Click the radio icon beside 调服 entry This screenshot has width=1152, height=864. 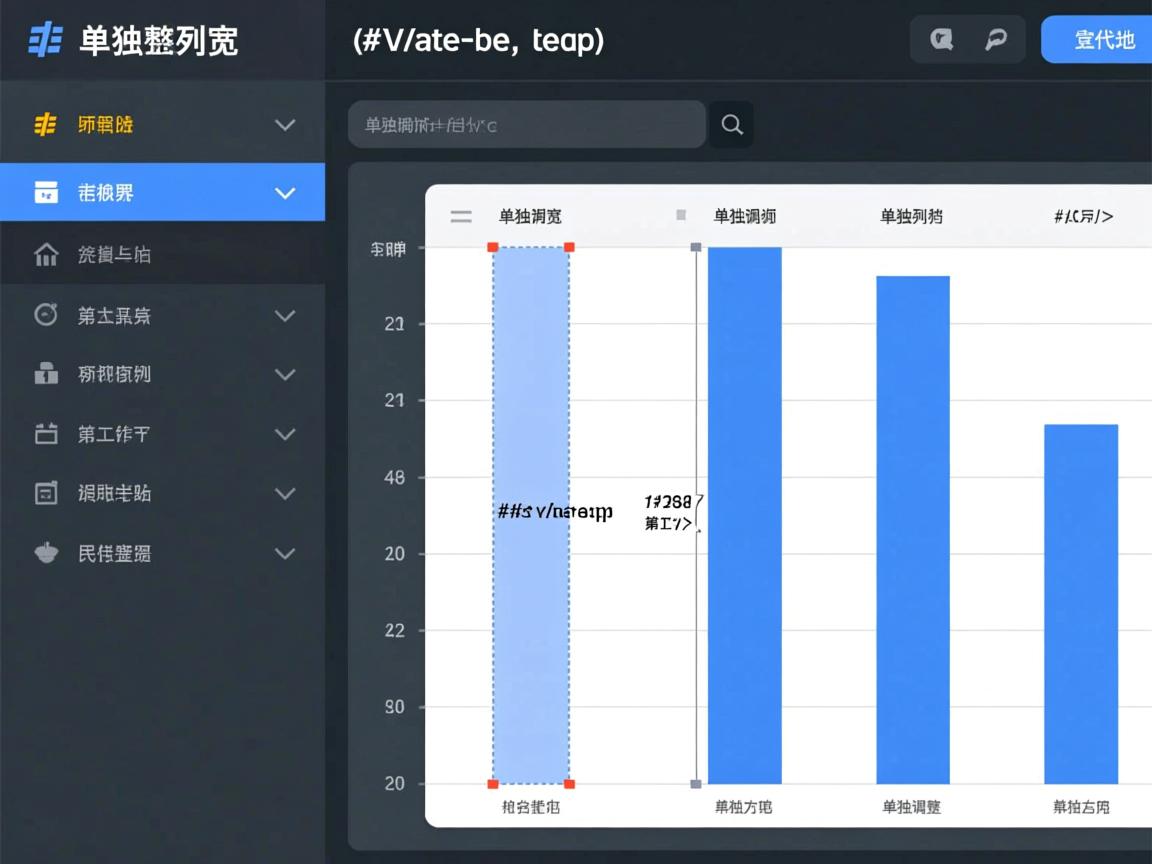46,493
